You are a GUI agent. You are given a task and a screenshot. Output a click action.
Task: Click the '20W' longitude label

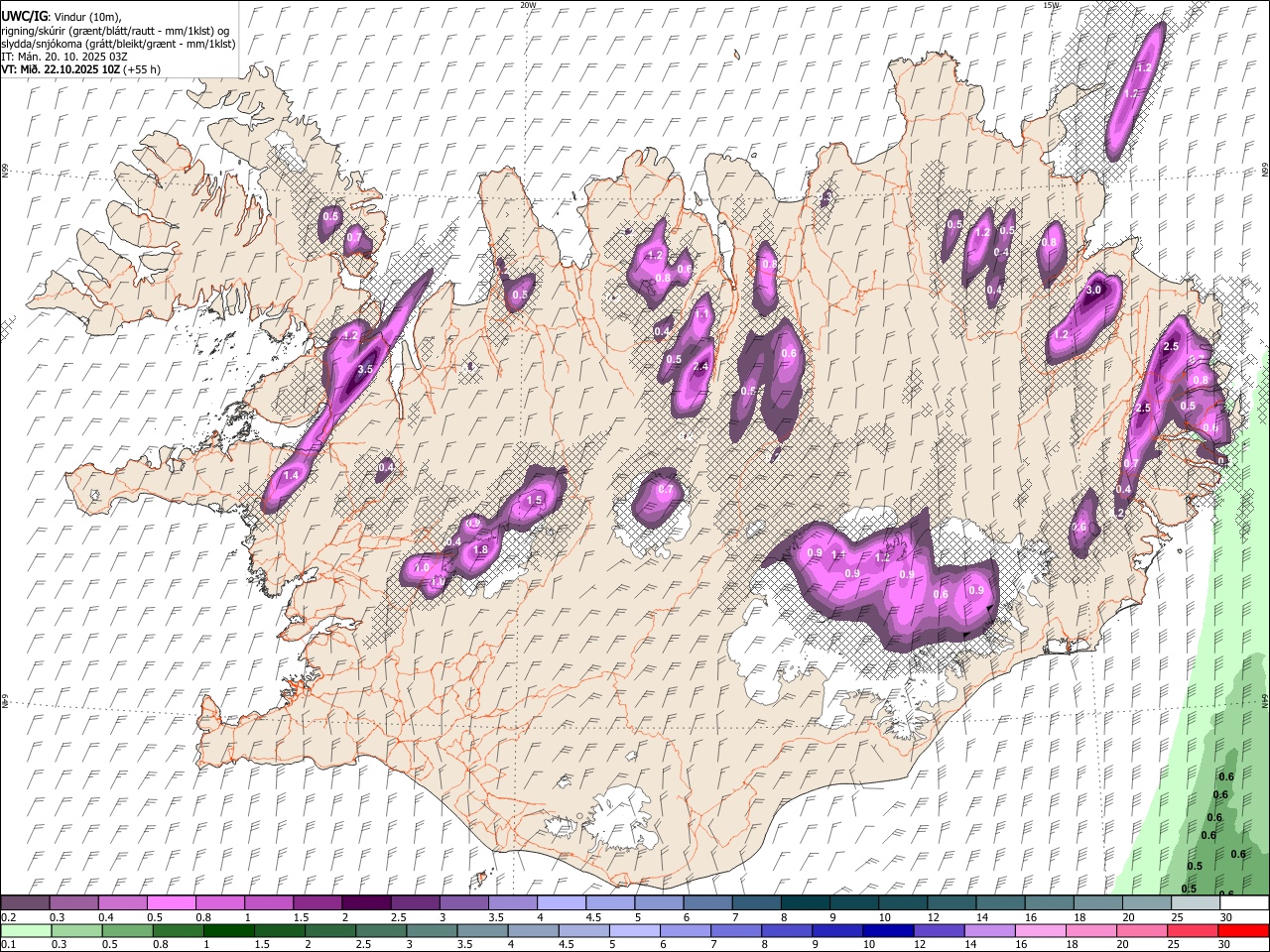pos(528,5)
